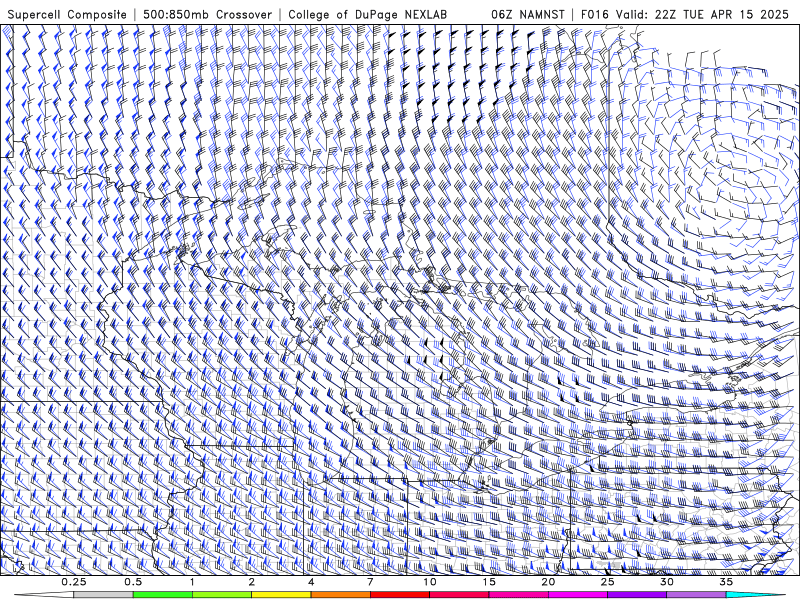
Task: Select the gray 0.25–0.5 colorbar swatch
Action: pos(104,595)
